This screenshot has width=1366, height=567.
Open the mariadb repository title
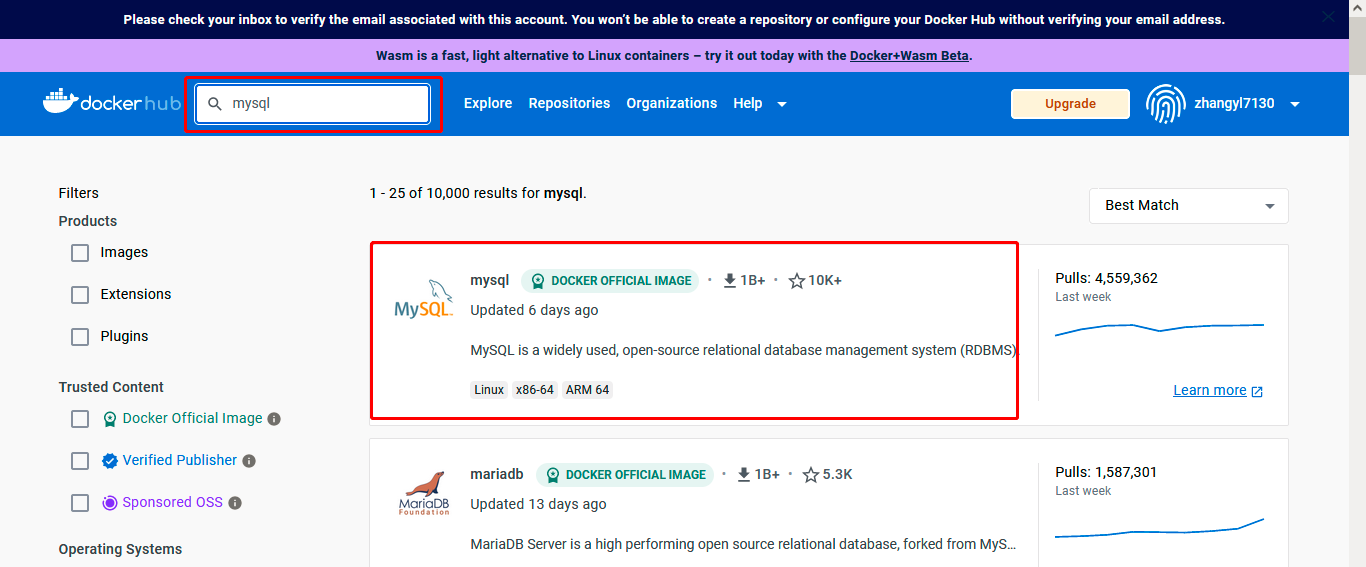(x=497, y=475)
